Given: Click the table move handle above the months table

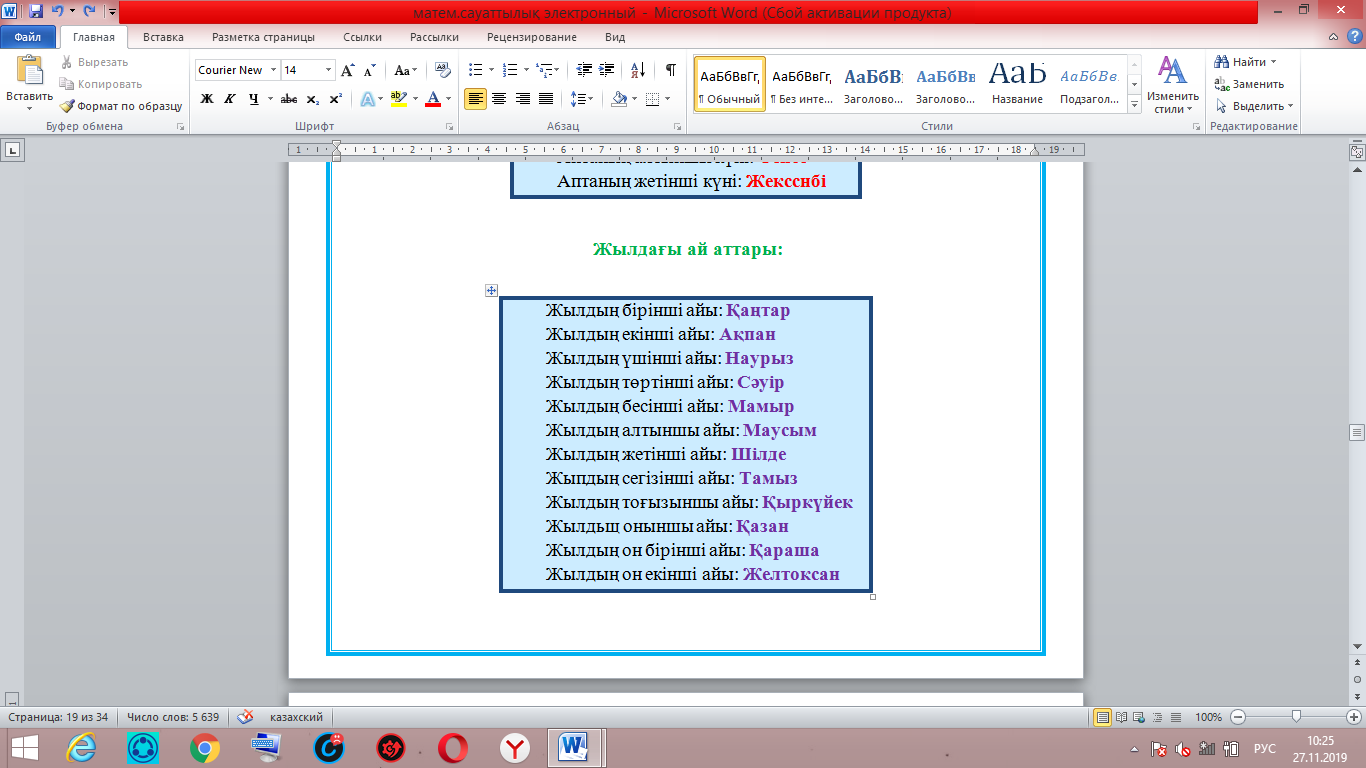Looking at the screenshot, I should click(491, 290).
